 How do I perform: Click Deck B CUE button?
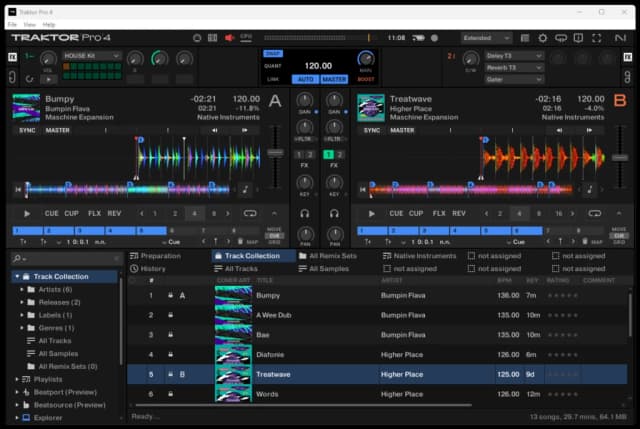396,213
